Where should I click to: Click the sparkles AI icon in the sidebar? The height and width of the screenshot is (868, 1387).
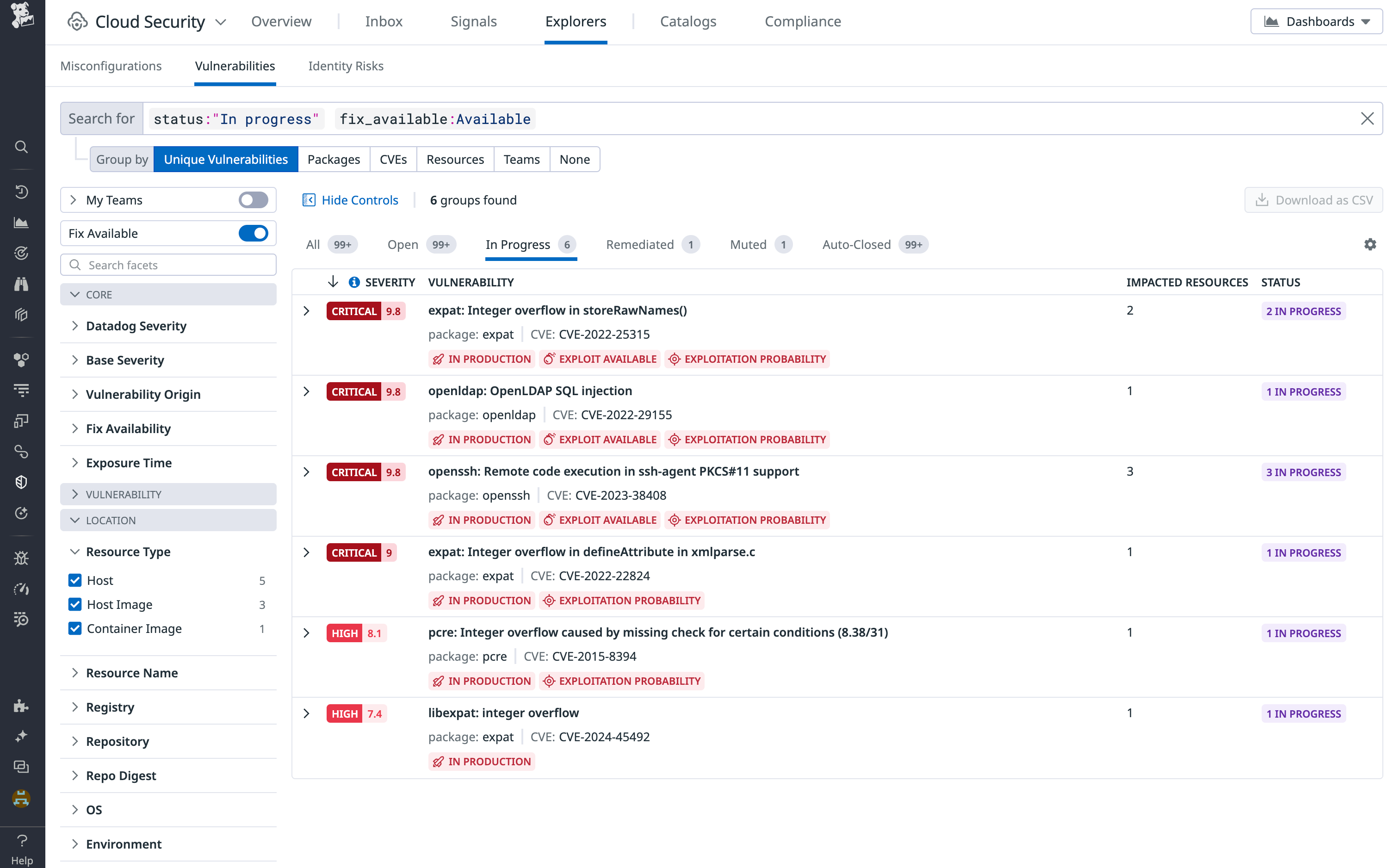click(22, 736)
